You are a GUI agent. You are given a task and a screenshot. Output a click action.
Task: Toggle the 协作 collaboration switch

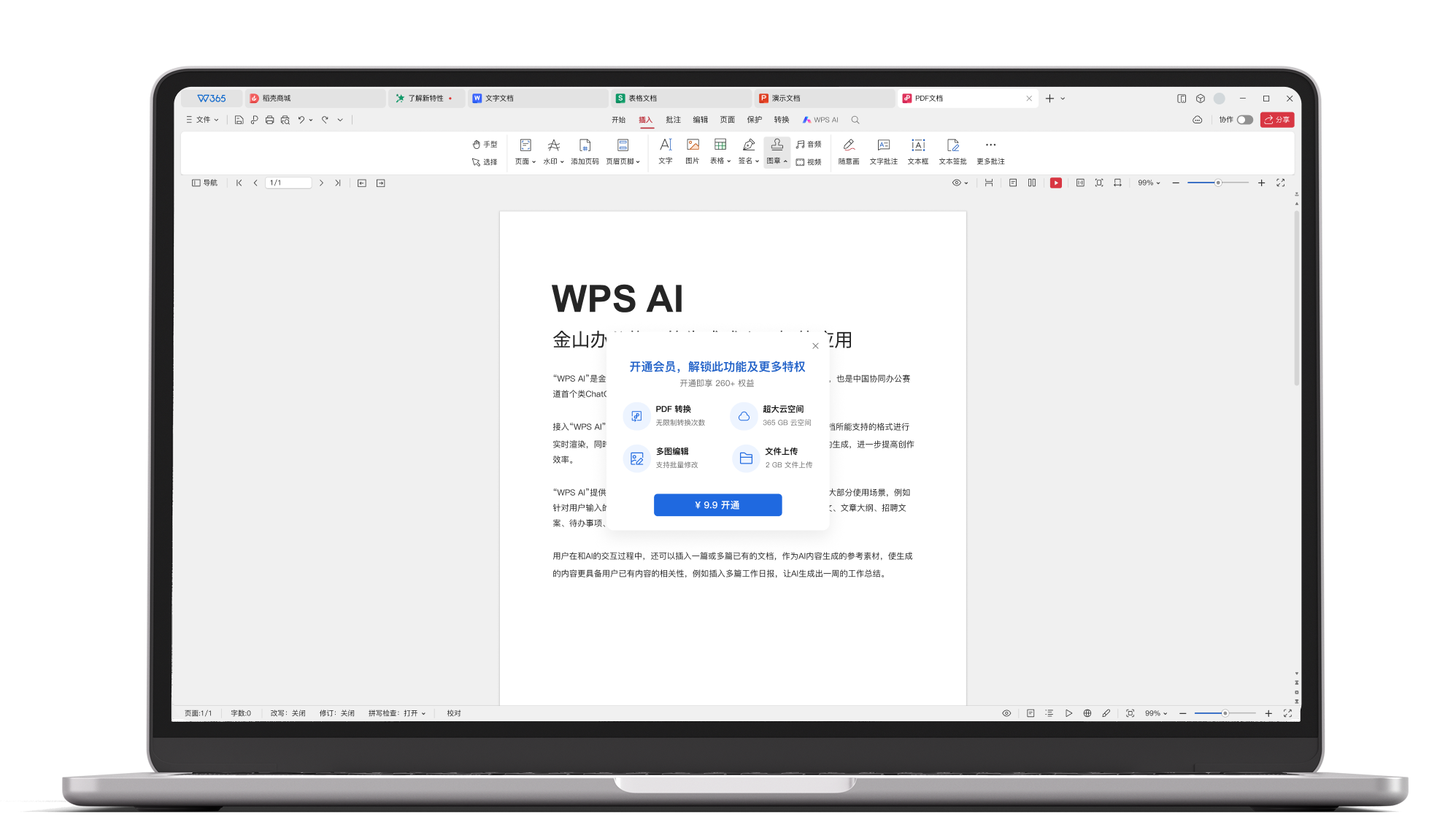click(1245, 120)
